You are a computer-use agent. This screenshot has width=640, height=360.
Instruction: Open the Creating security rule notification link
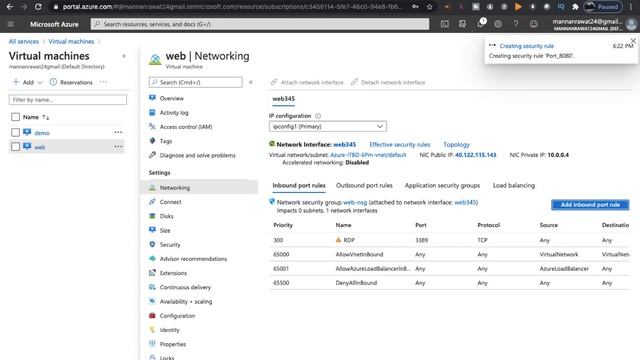pos(527,46)
